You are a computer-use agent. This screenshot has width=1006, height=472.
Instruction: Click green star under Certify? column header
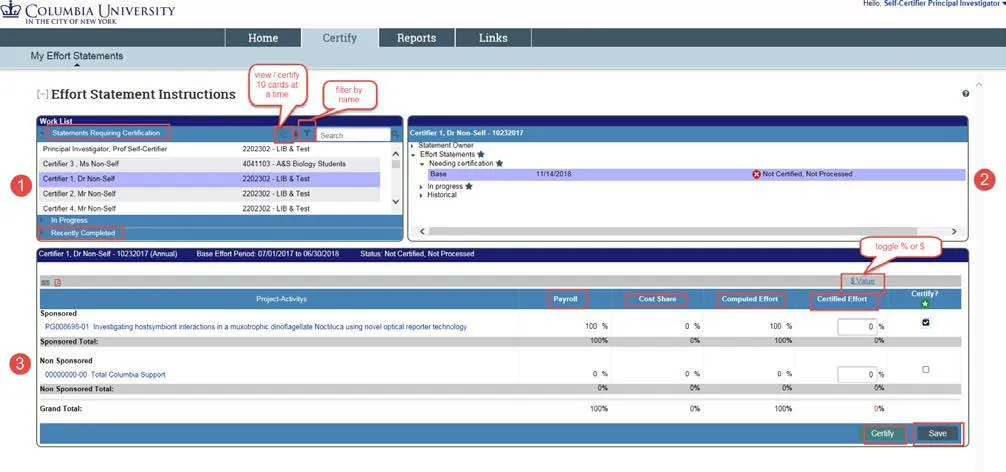925,303
